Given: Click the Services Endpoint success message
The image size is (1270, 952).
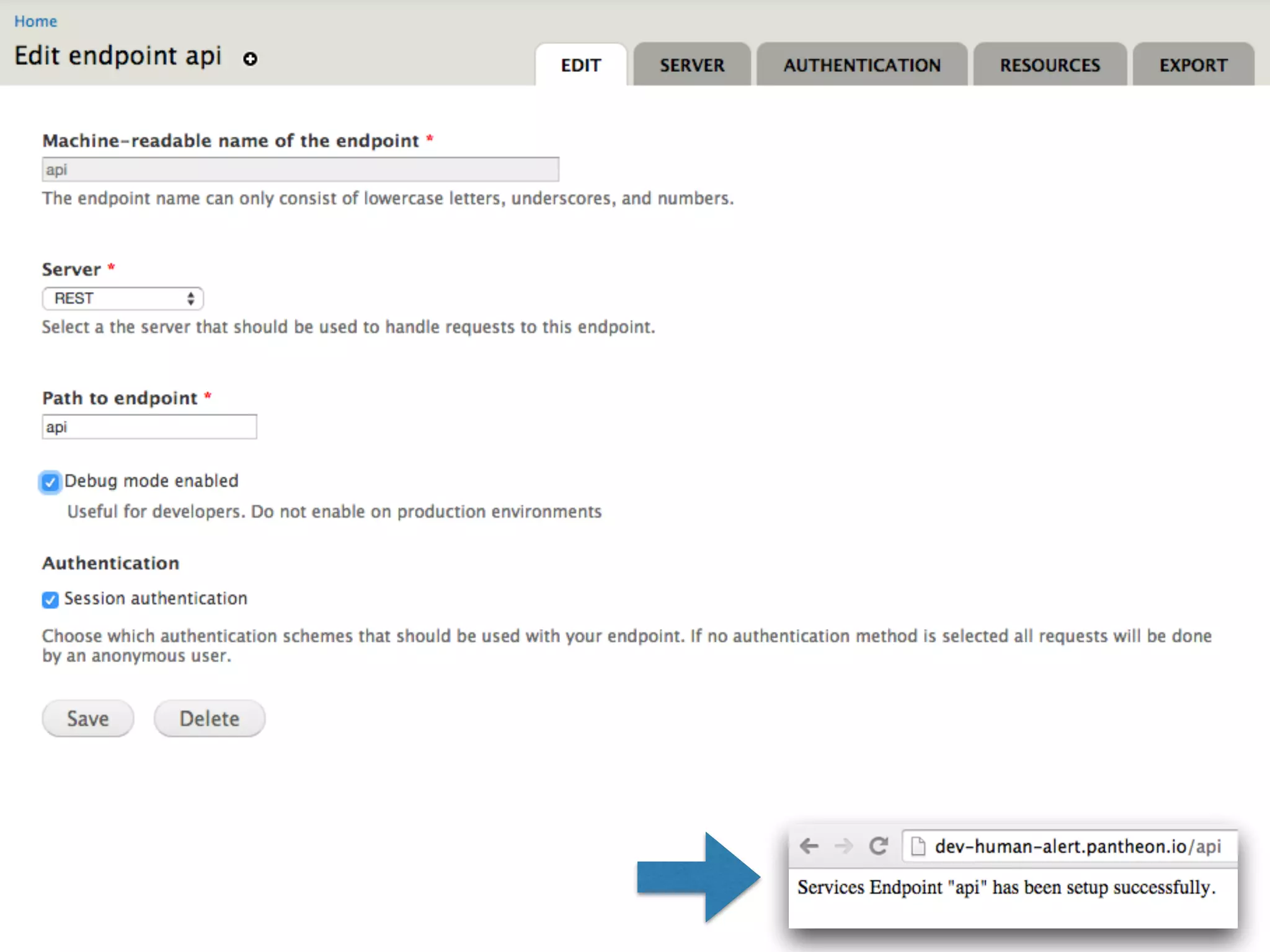Looking at the screenshot, I should pos(1006,888).
